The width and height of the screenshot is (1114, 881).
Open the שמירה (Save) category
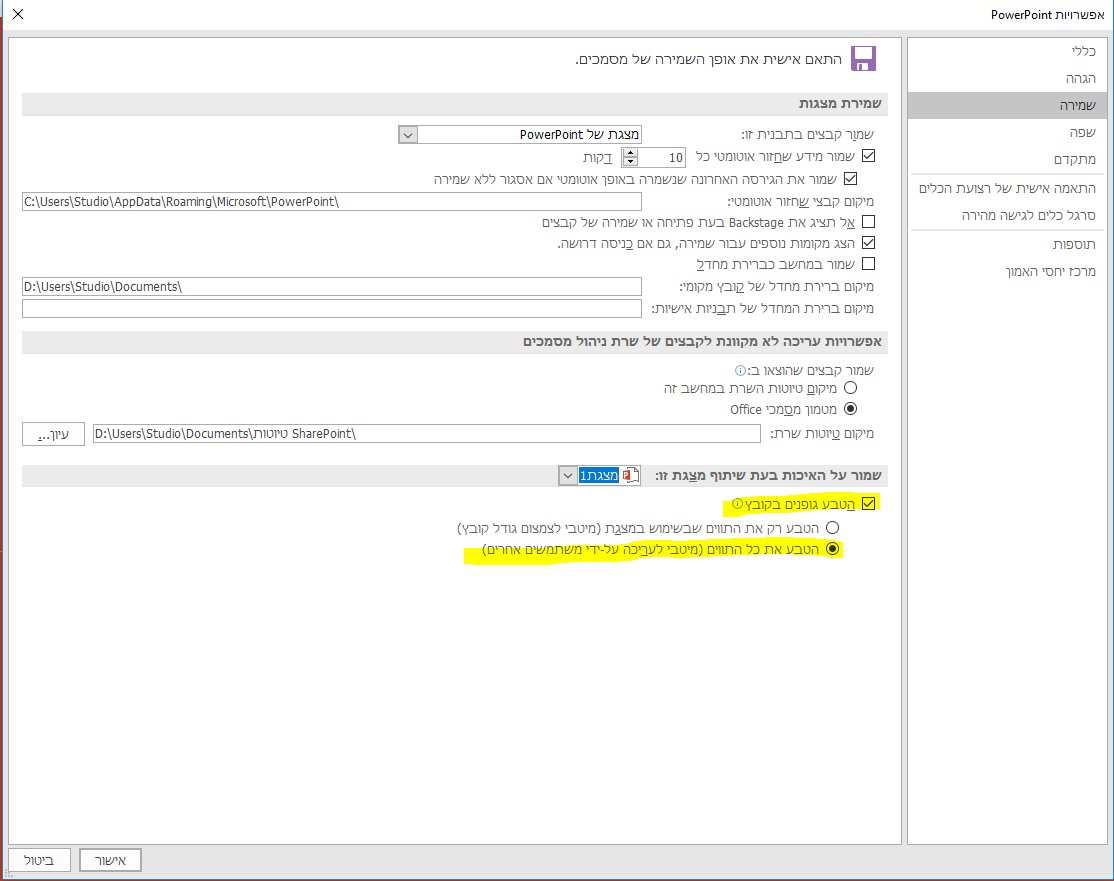pyautogui.click(x=1007, y=105)
